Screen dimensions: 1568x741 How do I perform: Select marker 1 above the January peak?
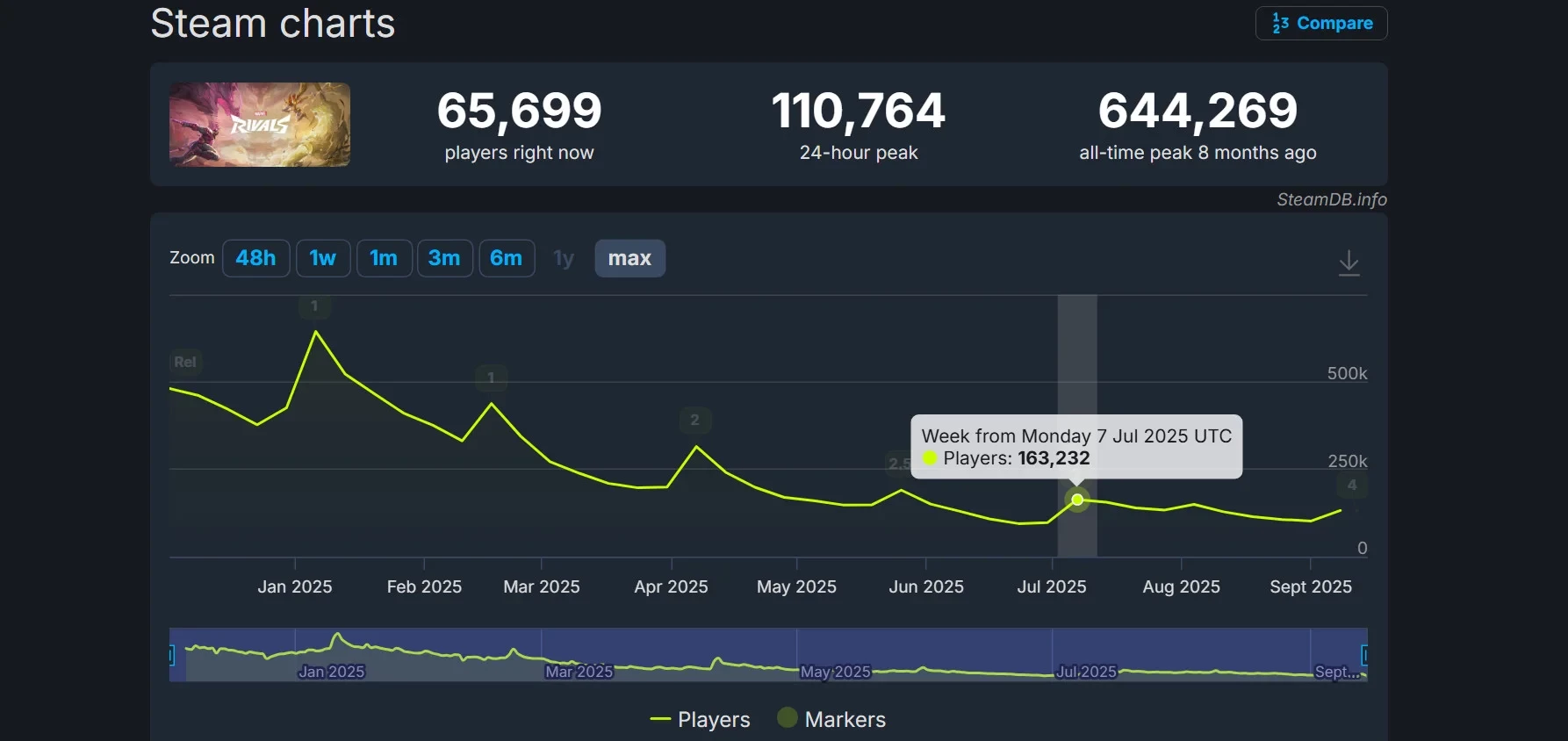point(314,306)
